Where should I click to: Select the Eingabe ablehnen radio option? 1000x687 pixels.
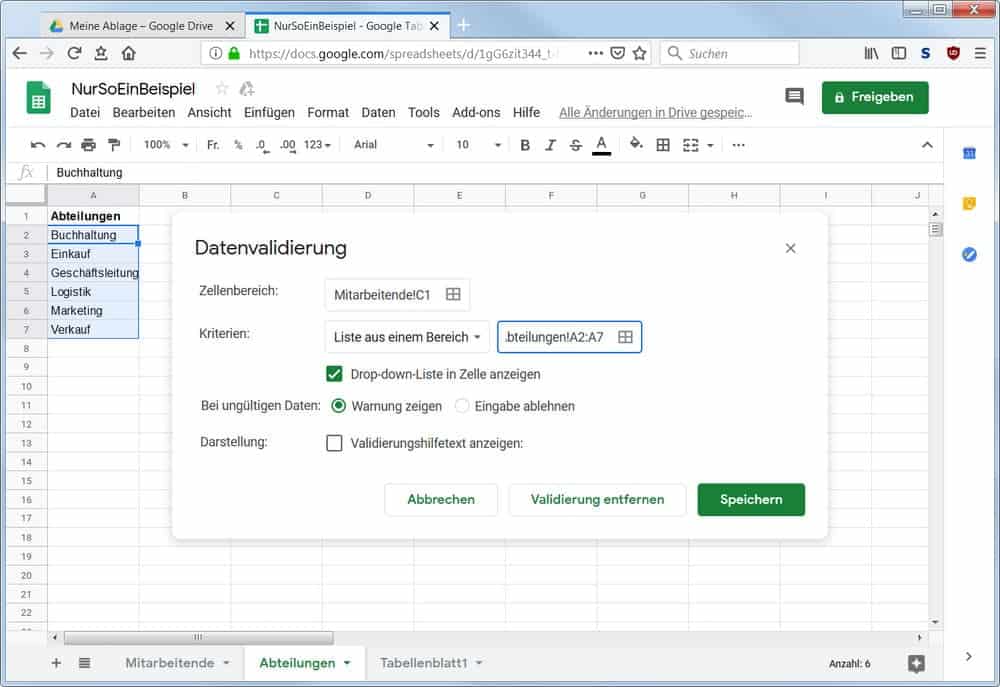(462, 406)
